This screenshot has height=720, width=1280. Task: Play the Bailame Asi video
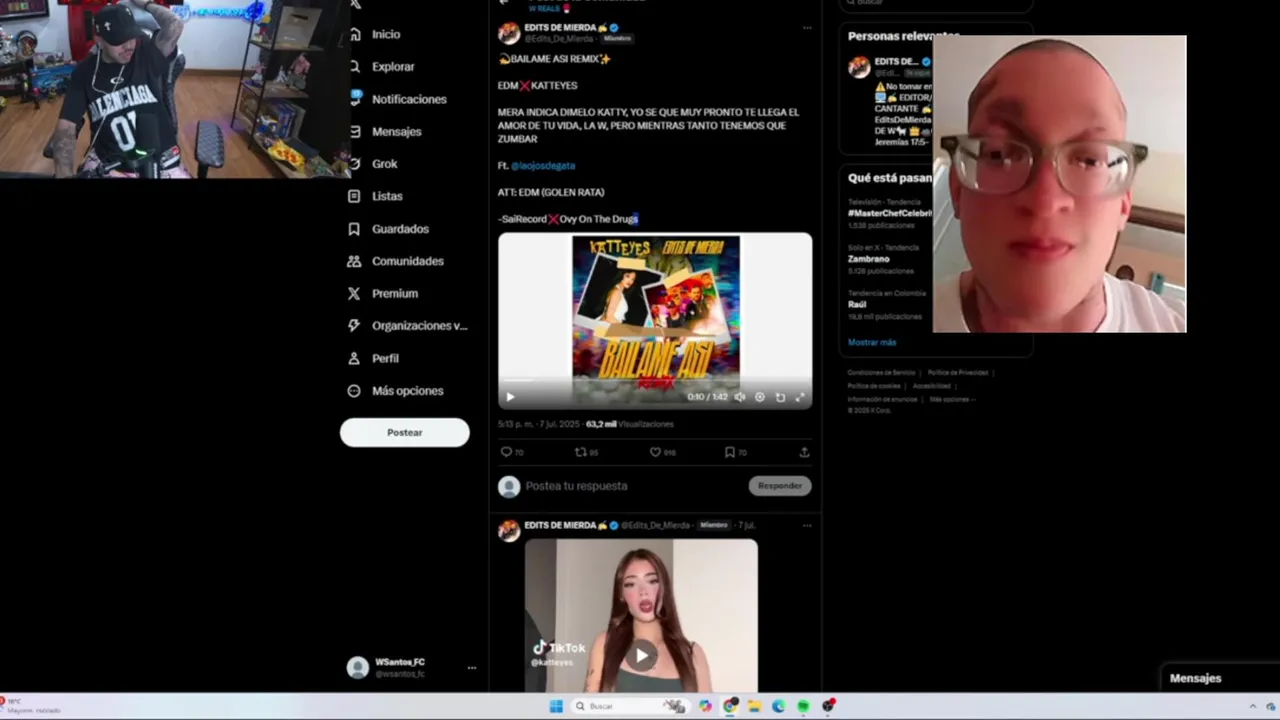(x=510, y=397)
